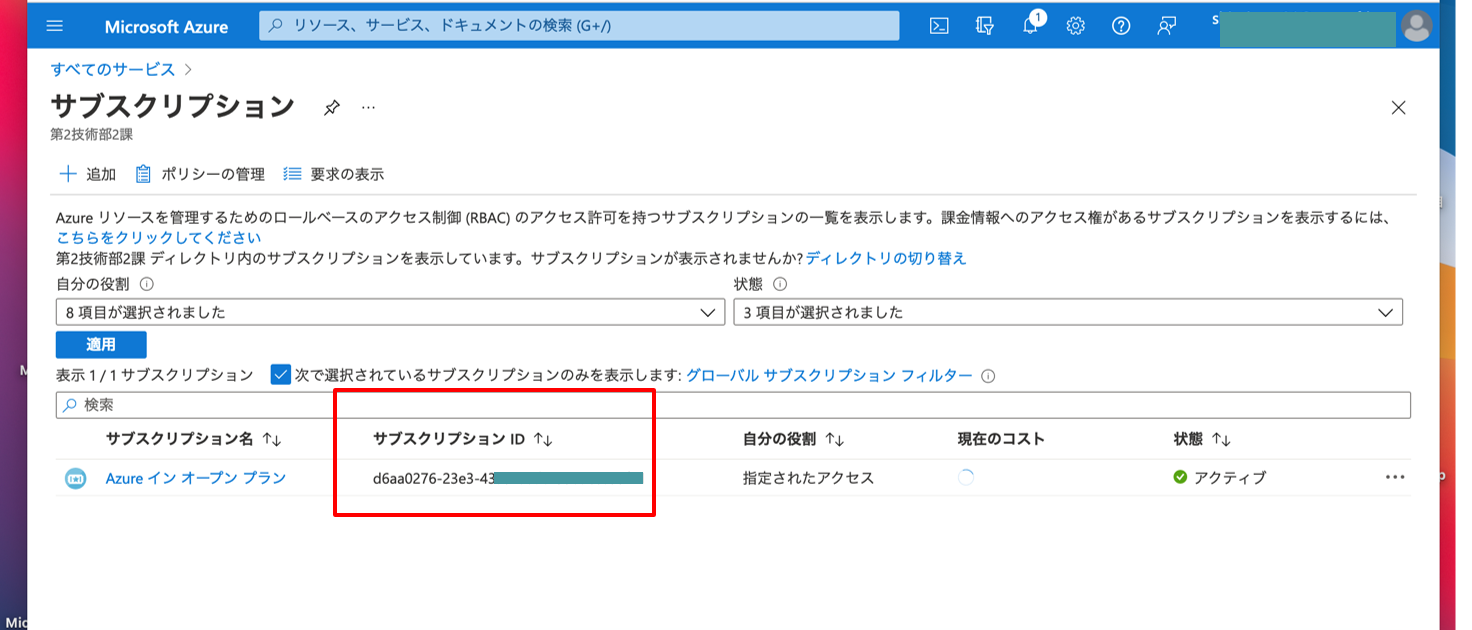Open 要求の表示 in the toolbar
1472x630 pixels.
(334, 174)
